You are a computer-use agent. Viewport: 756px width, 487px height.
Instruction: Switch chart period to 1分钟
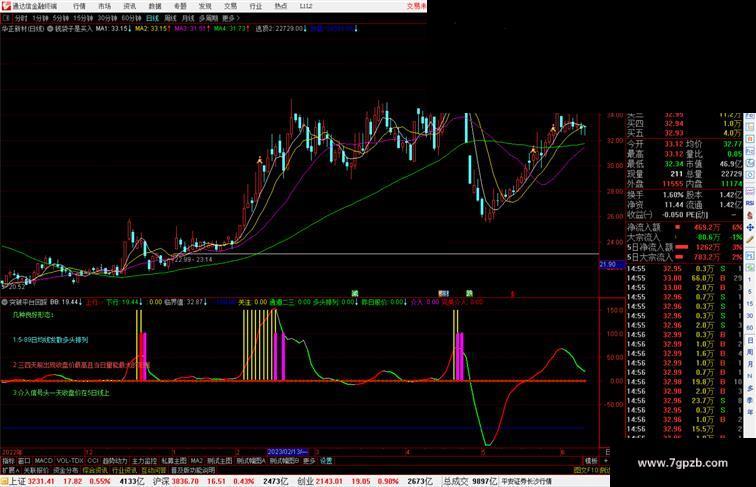coord(40,18)
